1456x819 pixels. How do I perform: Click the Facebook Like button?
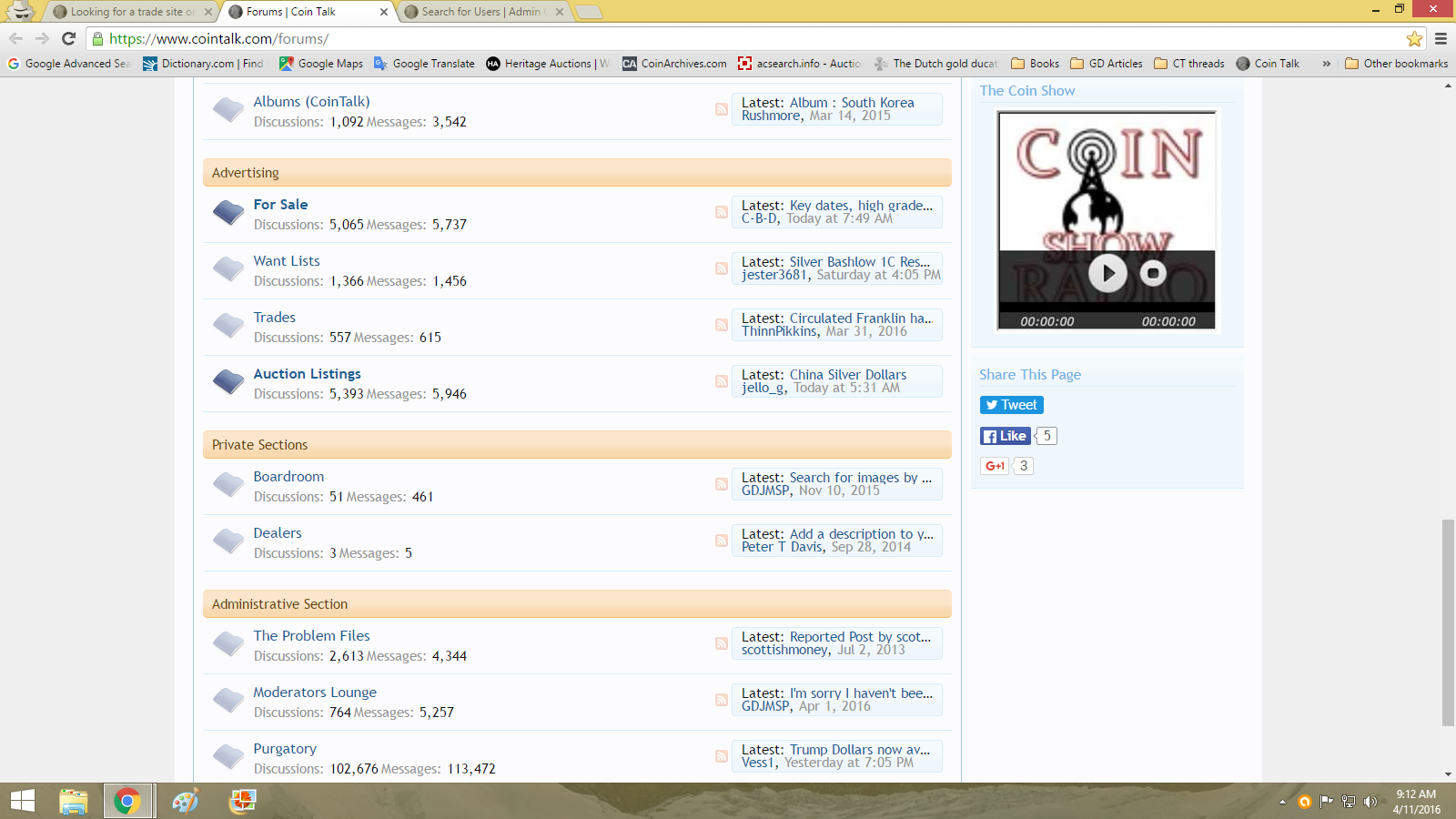(x=1005, y=436)
